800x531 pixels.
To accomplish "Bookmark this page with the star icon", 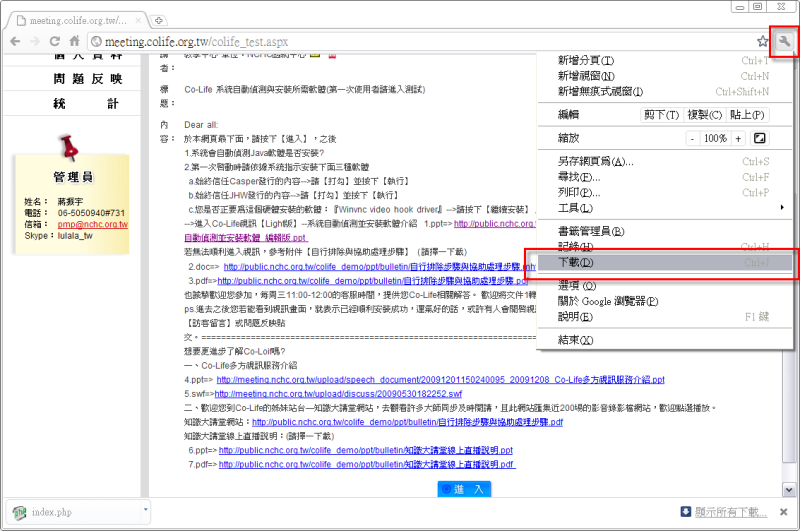I will [x=762, y=41].
